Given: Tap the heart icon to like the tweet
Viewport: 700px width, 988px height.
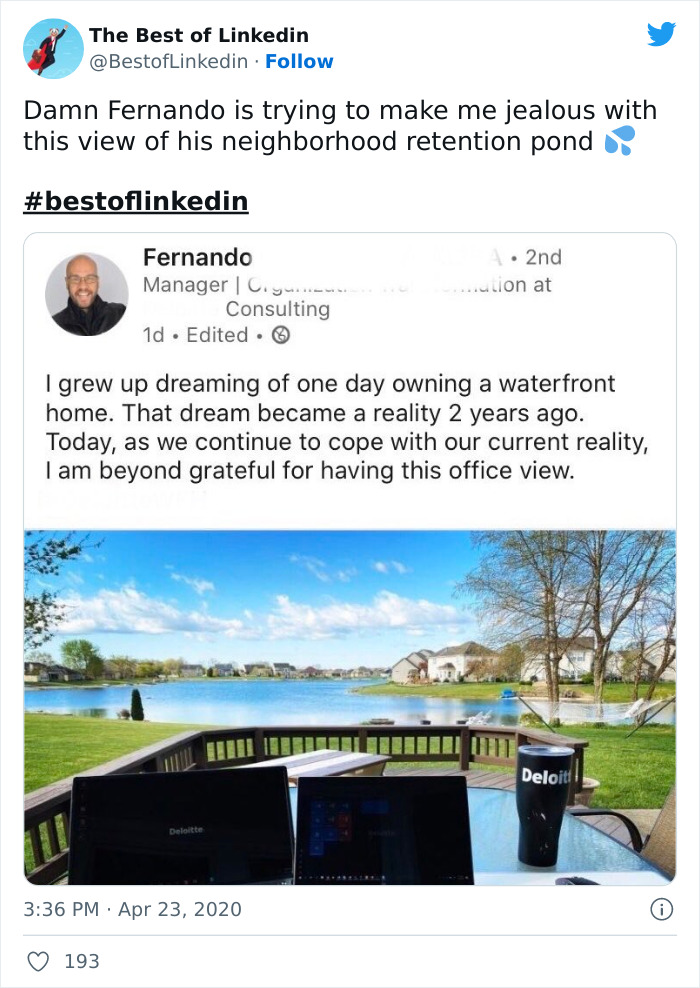Looking at the screenshot, I should 39,961.
